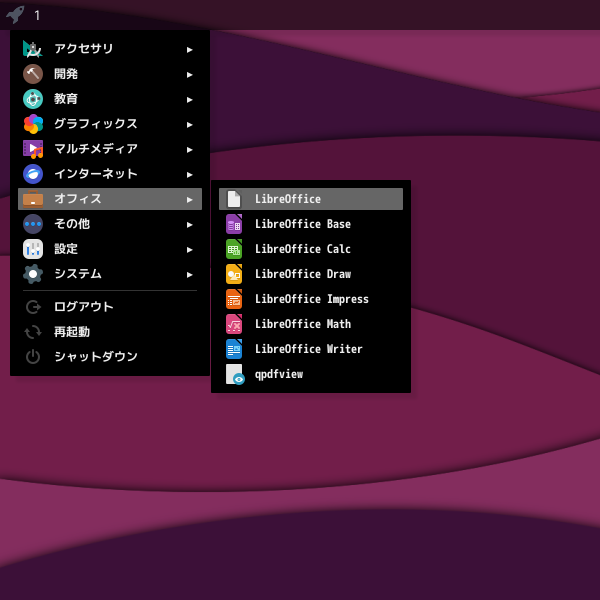This screenshot has width=600, height=600.
Task: Launch LibreOffice Draw from submenu
Action: click(311, 274)
